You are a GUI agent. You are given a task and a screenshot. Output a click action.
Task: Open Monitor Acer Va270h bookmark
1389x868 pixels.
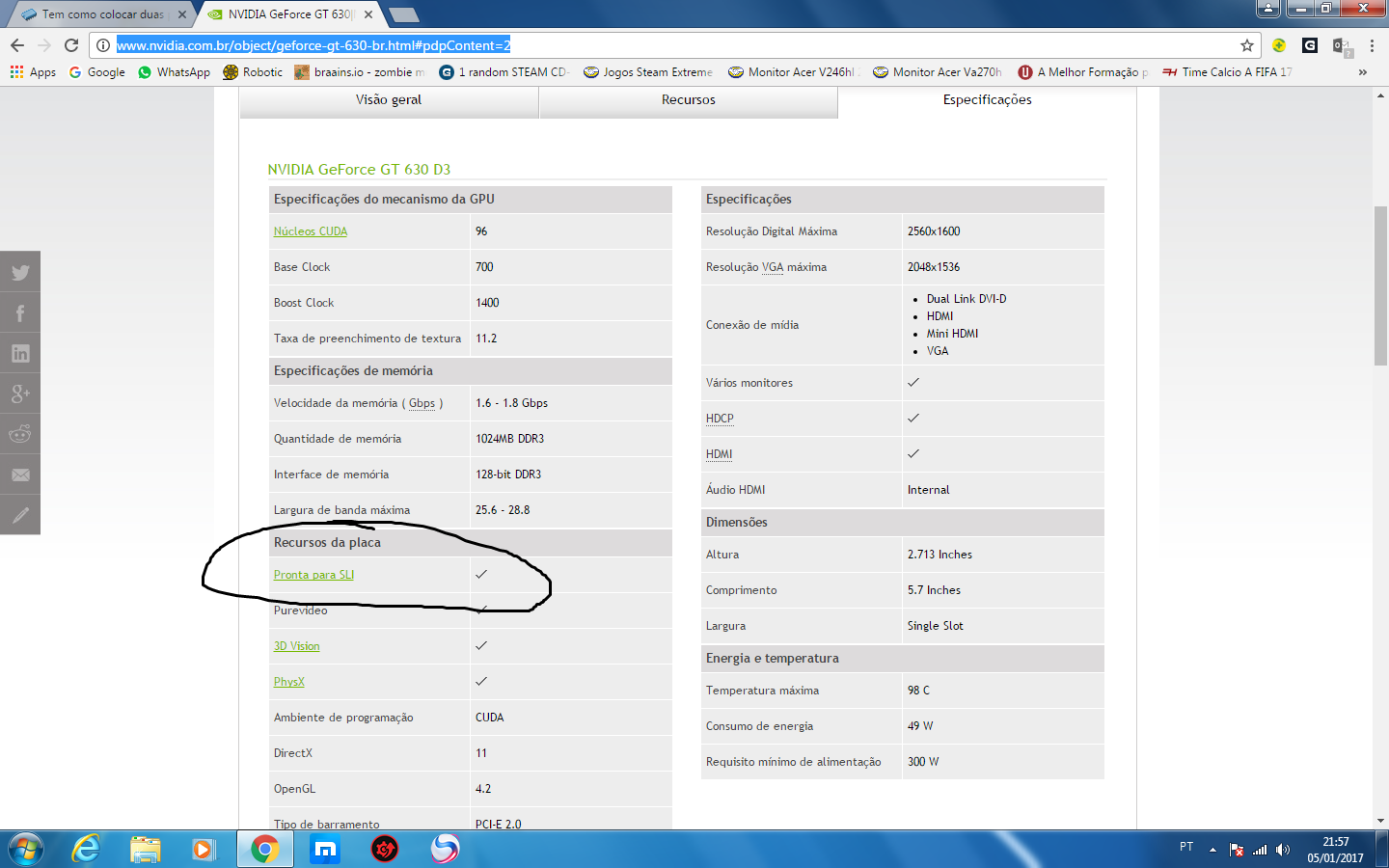click(x=938, y=72)
